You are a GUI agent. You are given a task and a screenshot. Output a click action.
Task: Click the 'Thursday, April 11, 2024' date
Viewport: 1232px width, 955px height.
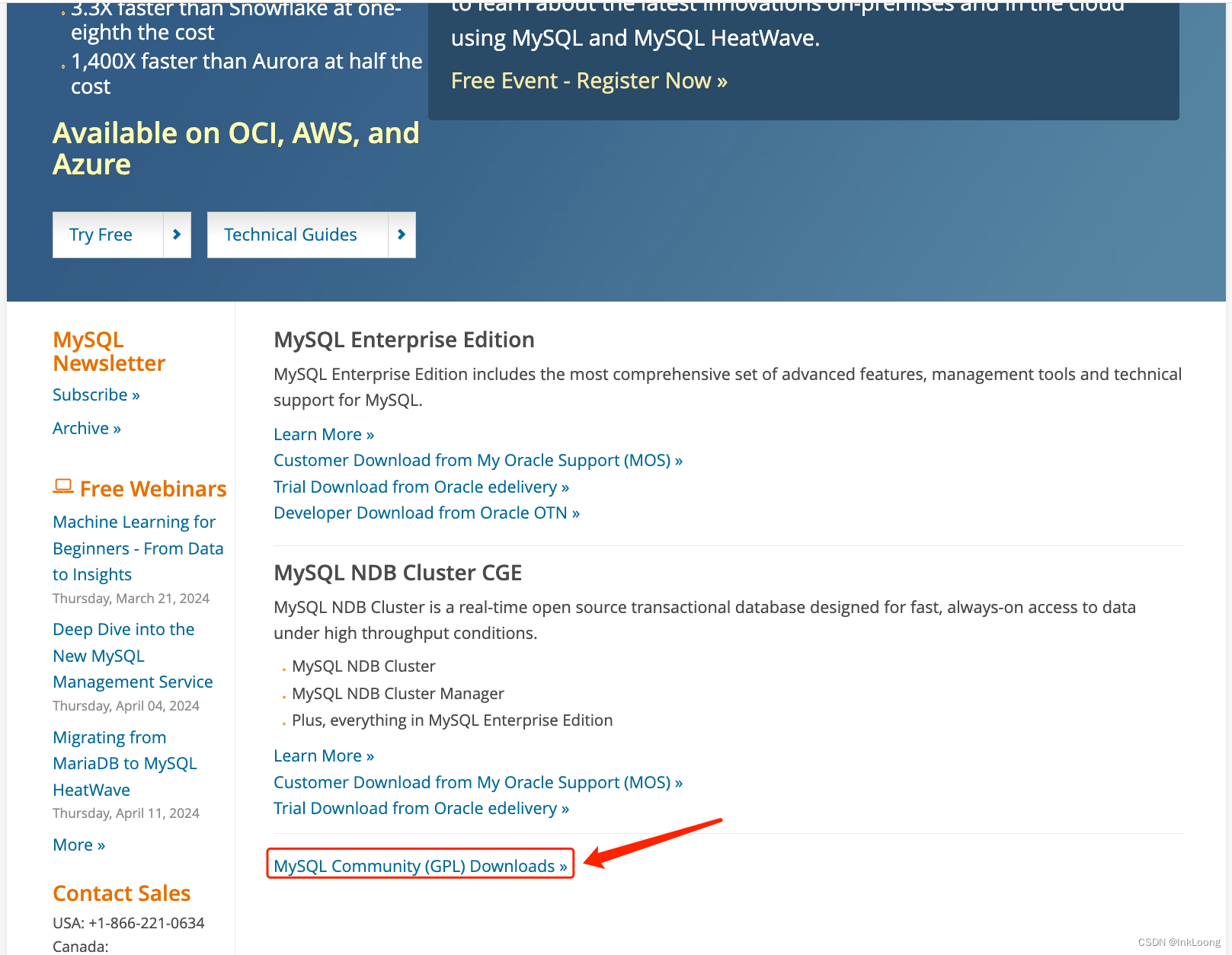(x=126, y=813)
